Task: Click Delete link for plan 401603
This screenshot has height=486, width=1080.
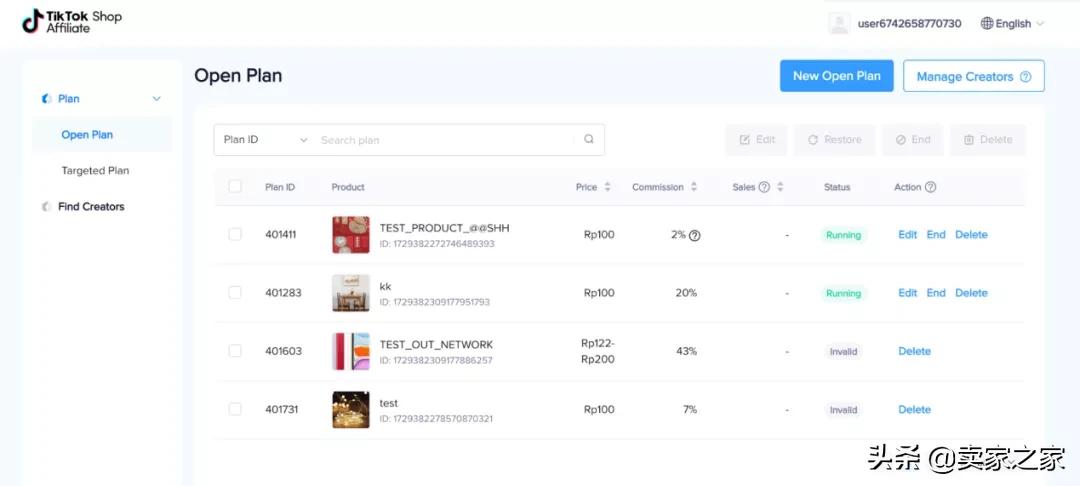Action: click(x=914, y=351)
